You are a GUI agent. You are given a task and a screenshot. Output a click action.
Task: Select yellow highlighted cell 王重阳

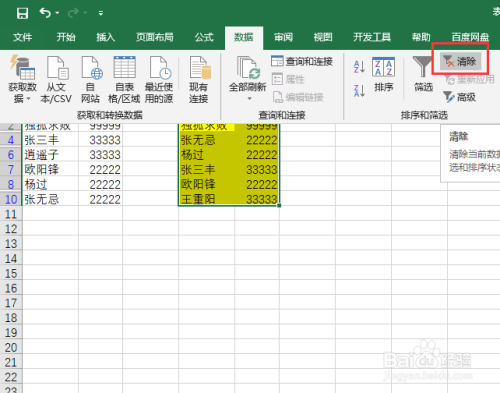point(206,199)
